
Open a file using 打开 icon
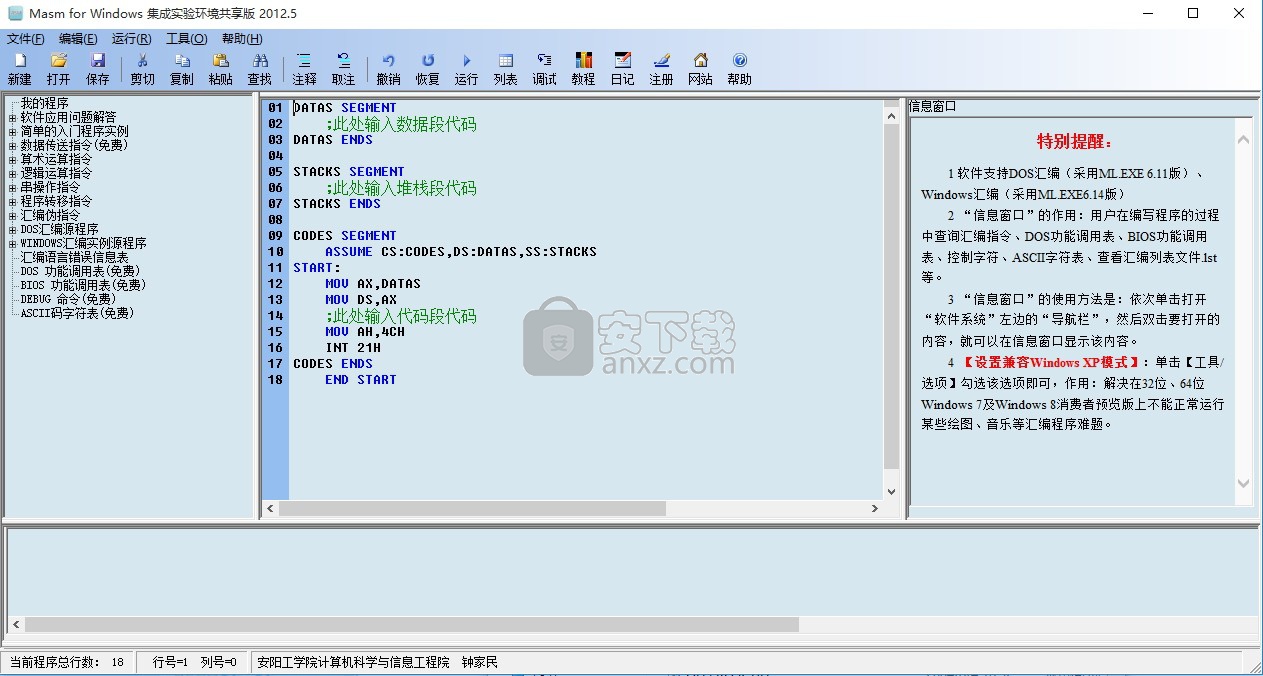coord(58,69)
